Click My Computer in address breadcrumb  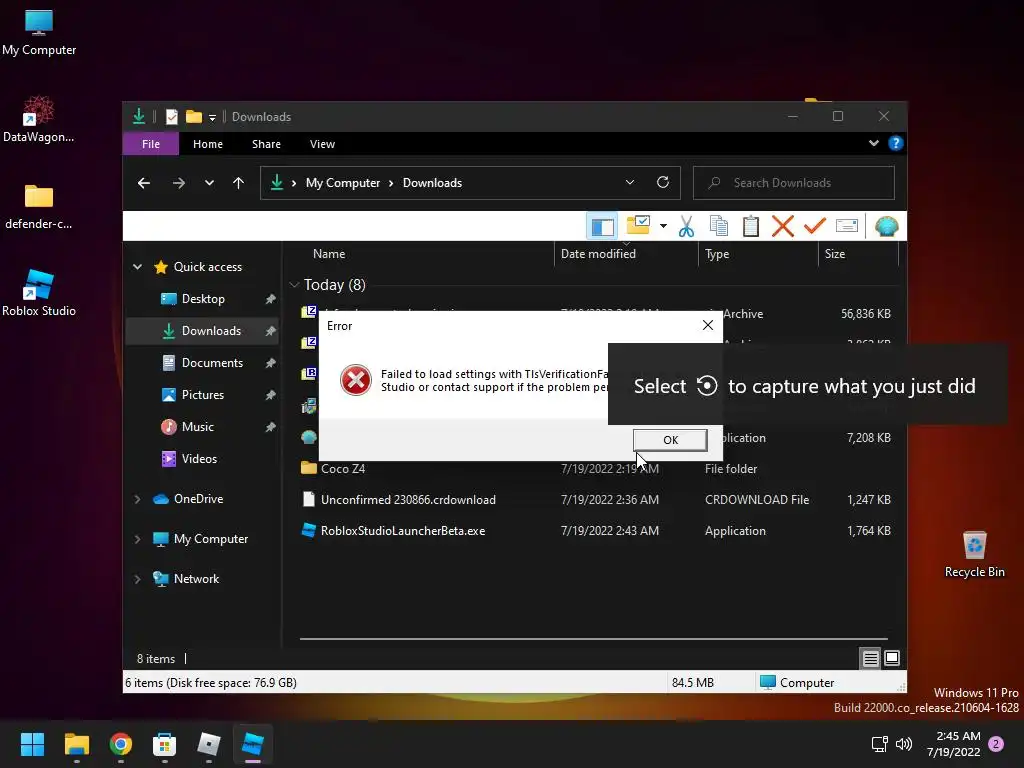(343, 183)
